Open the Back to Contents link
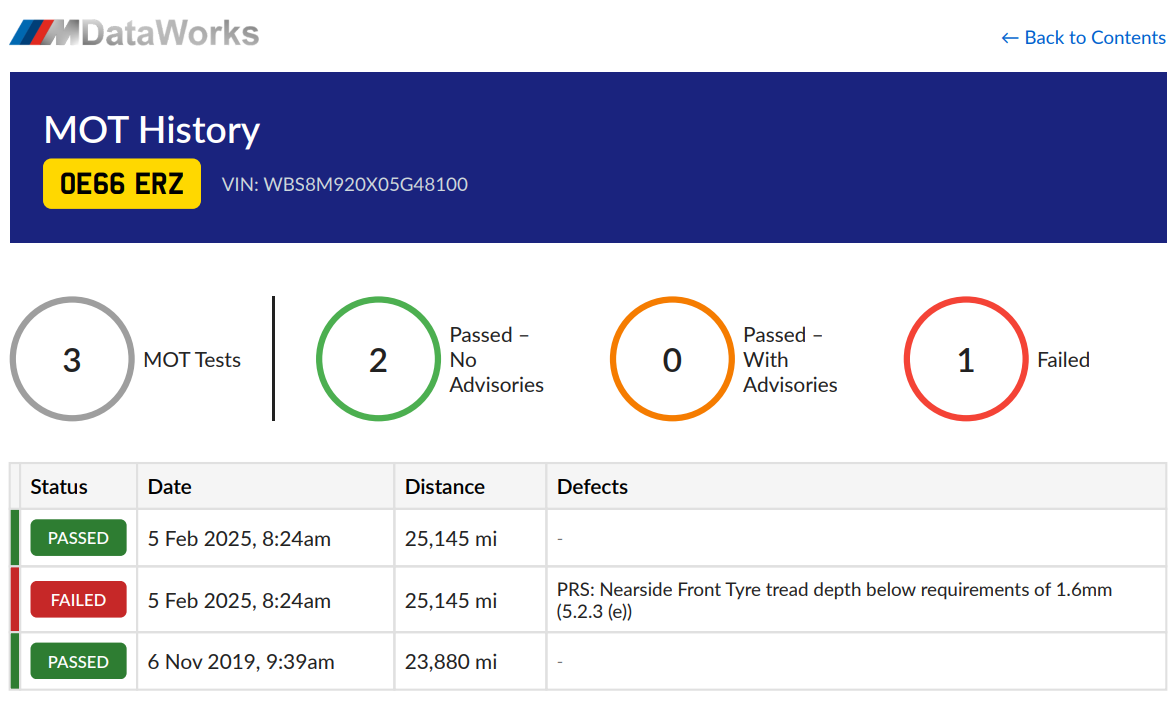Image resolution: width=1176 pixels, height=704 pixels. 1083,38
